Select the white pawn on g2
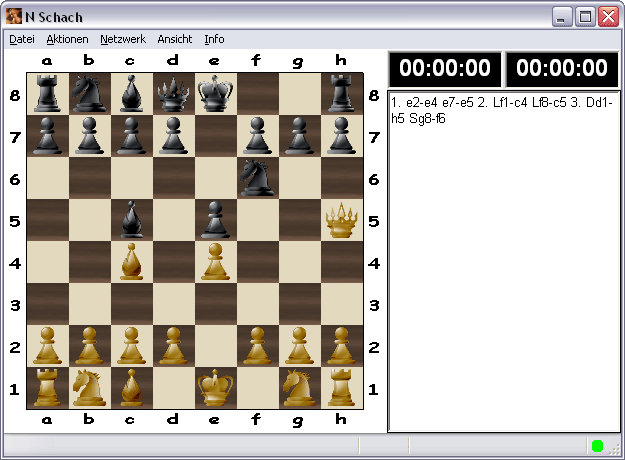 coord(299,346)
